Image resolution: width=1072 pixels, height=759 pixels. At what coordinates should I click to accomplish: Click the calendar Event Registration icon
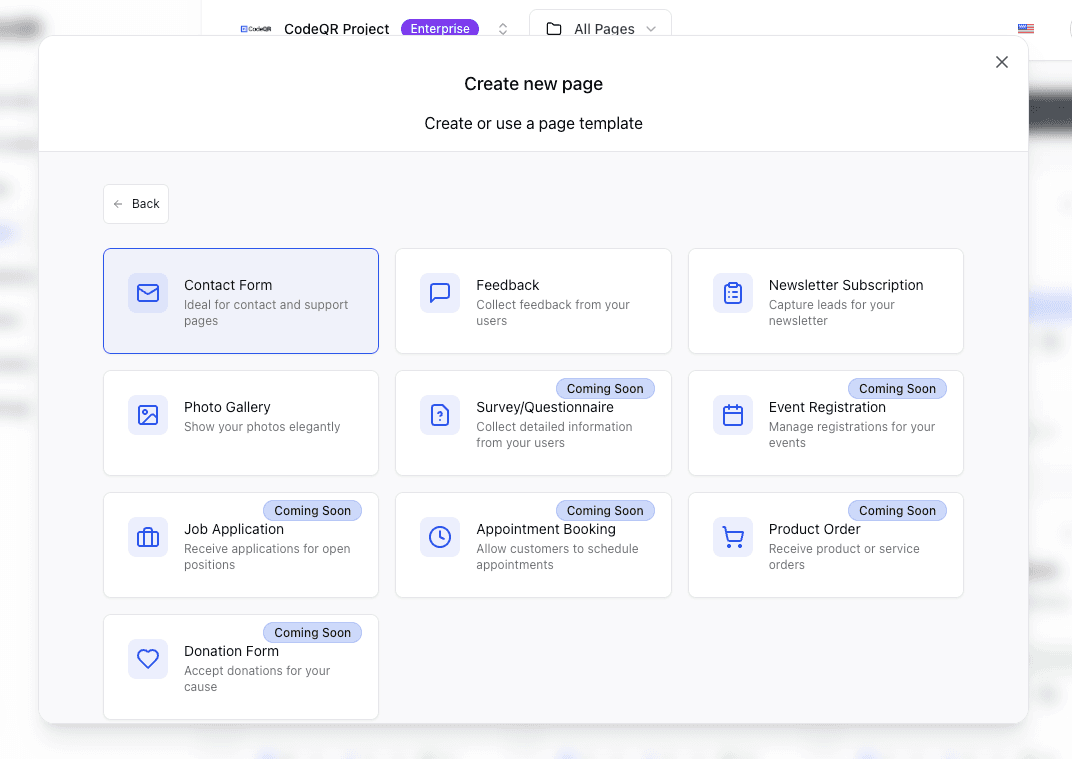pos(733,415)
